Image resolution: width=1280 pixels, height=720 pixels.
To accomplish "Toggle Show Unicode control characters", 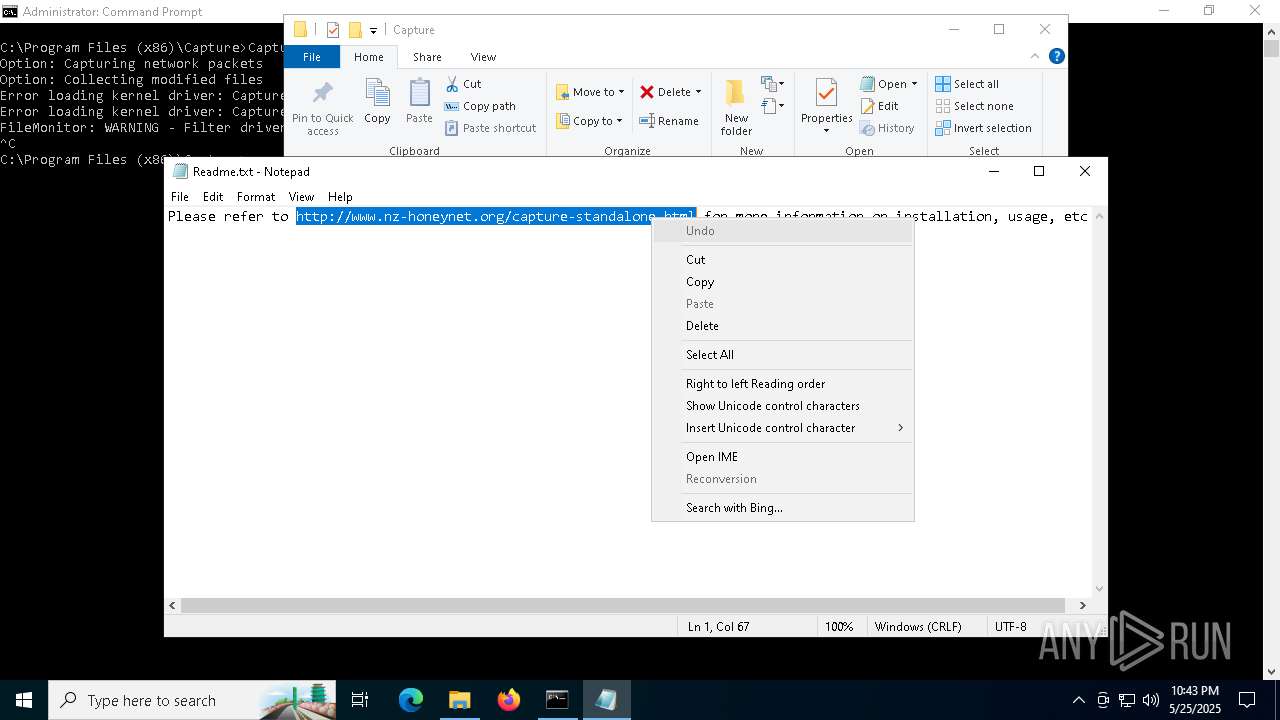I will coord(782,406).
